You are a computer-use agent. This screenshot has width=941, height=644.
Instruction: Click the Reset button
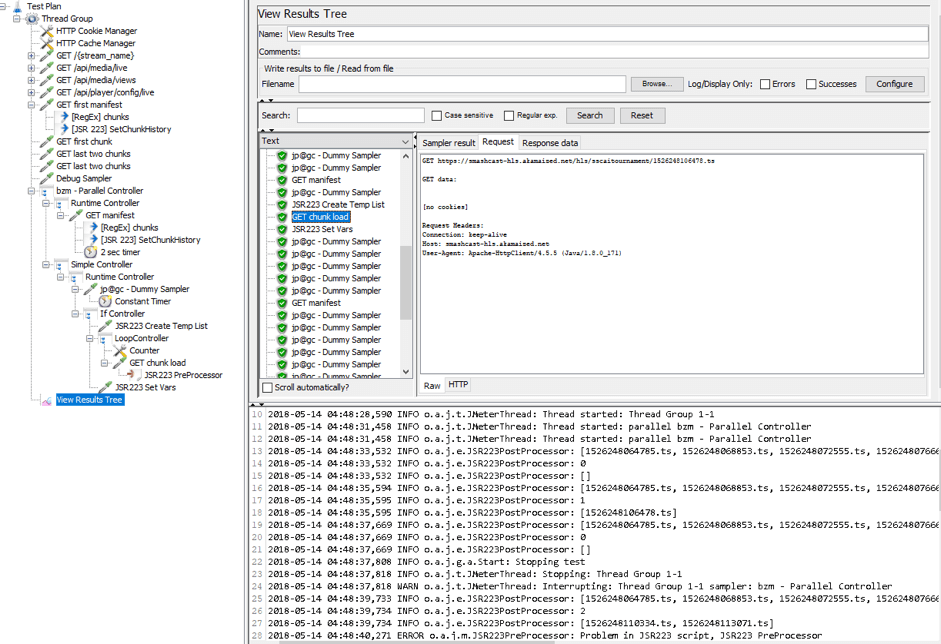(x=642, y=115)
